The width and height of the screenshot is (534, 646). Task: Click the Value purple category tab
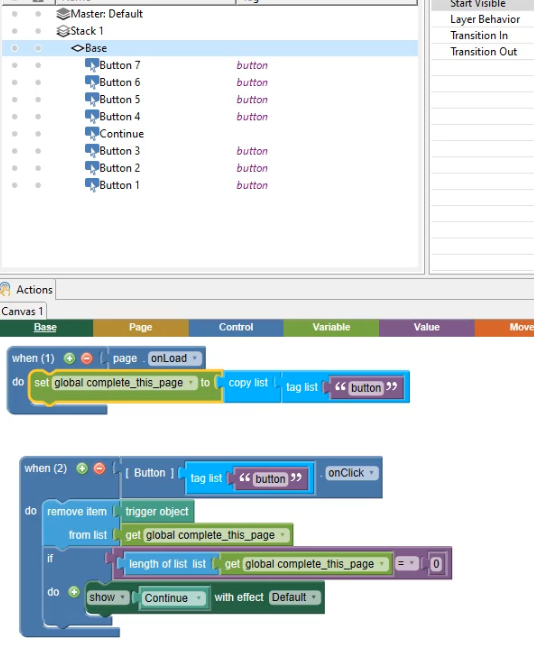(x=426, y=328)
